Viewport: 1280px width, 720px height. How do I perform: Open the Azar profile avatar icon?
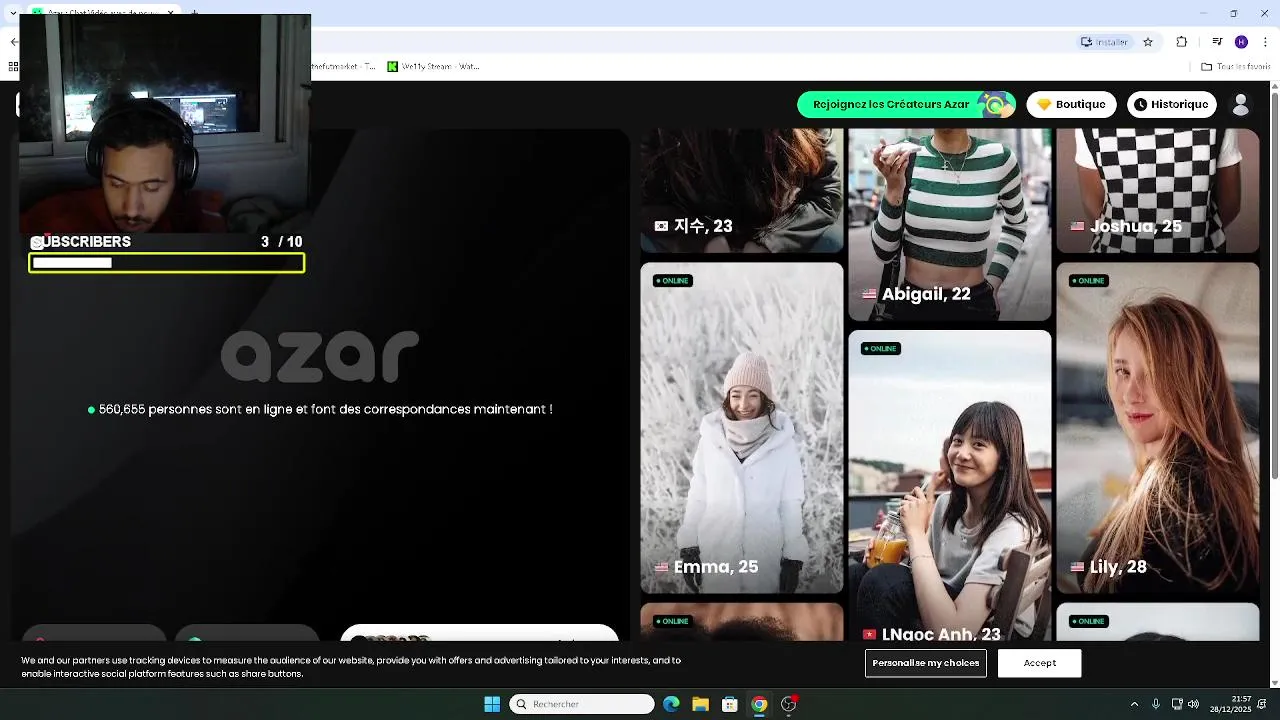1241,104
